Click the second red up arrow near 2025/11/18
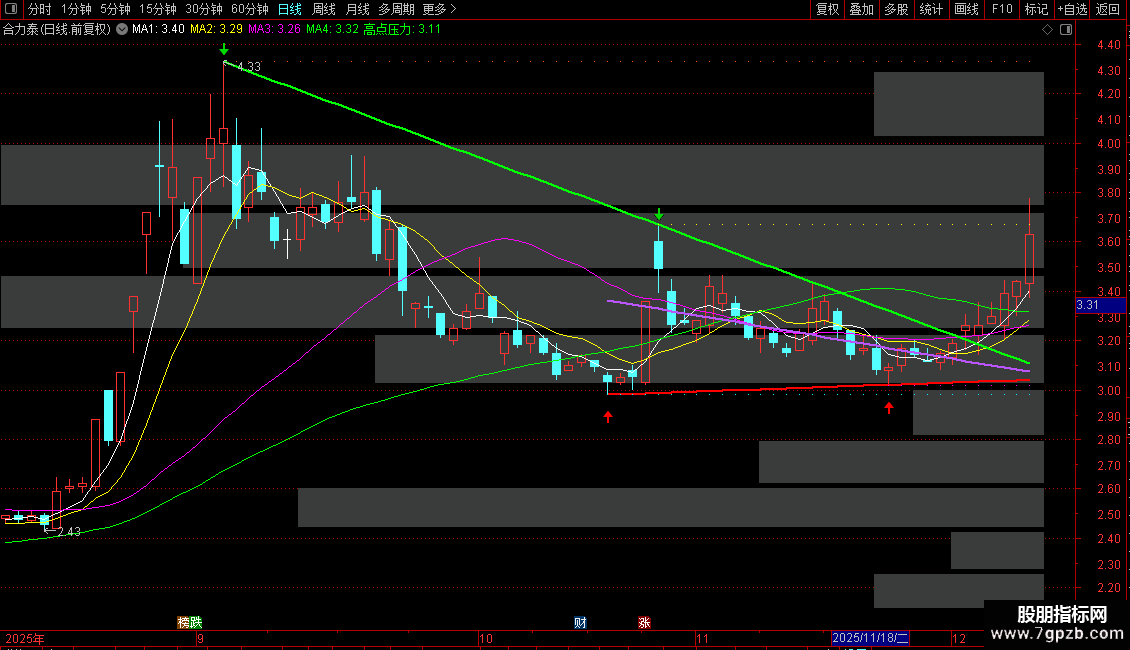This screenshot has height=650, width=1130. pos(889,408)
